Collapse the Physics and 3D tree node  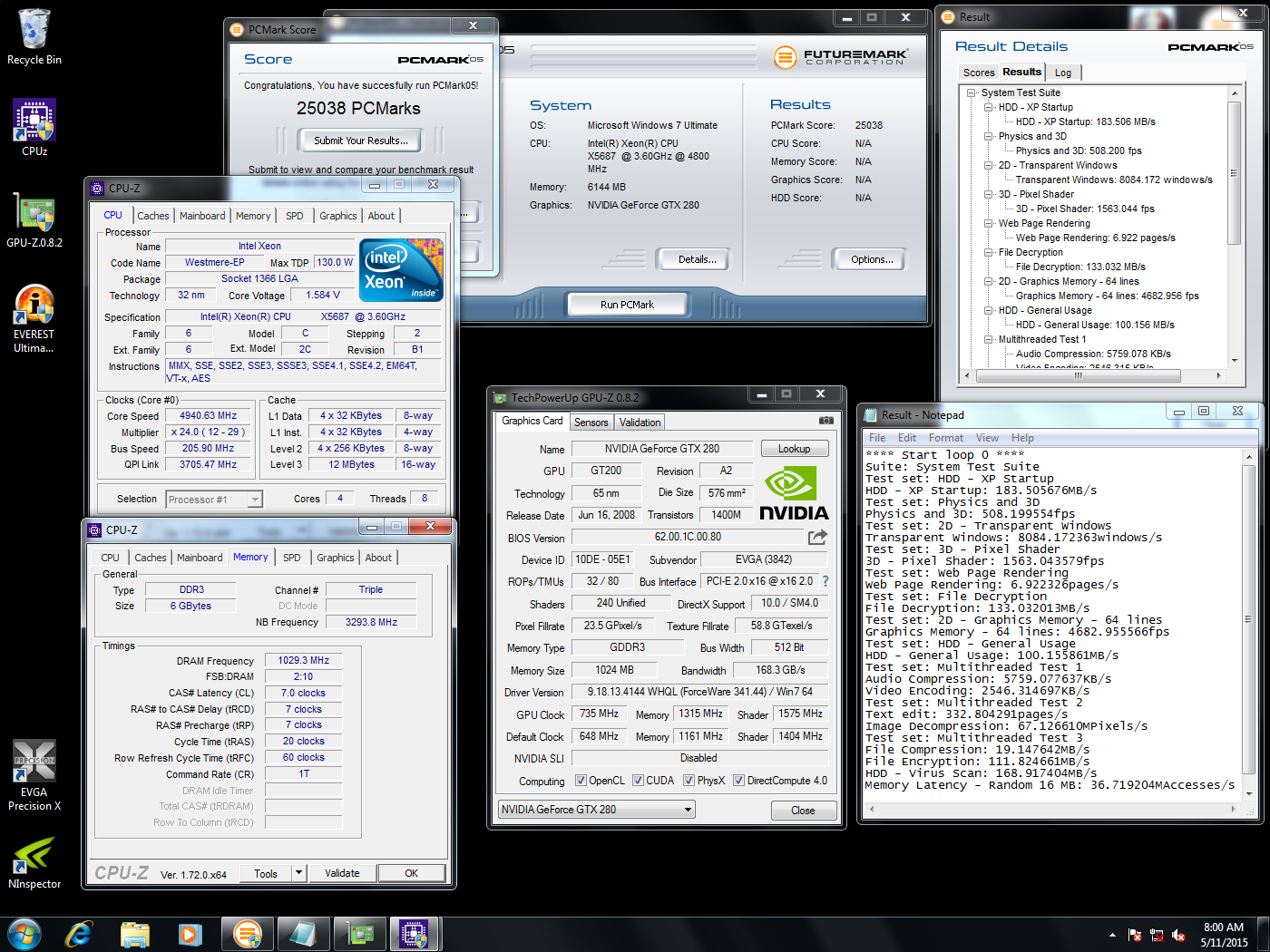[x=988, y=137]
